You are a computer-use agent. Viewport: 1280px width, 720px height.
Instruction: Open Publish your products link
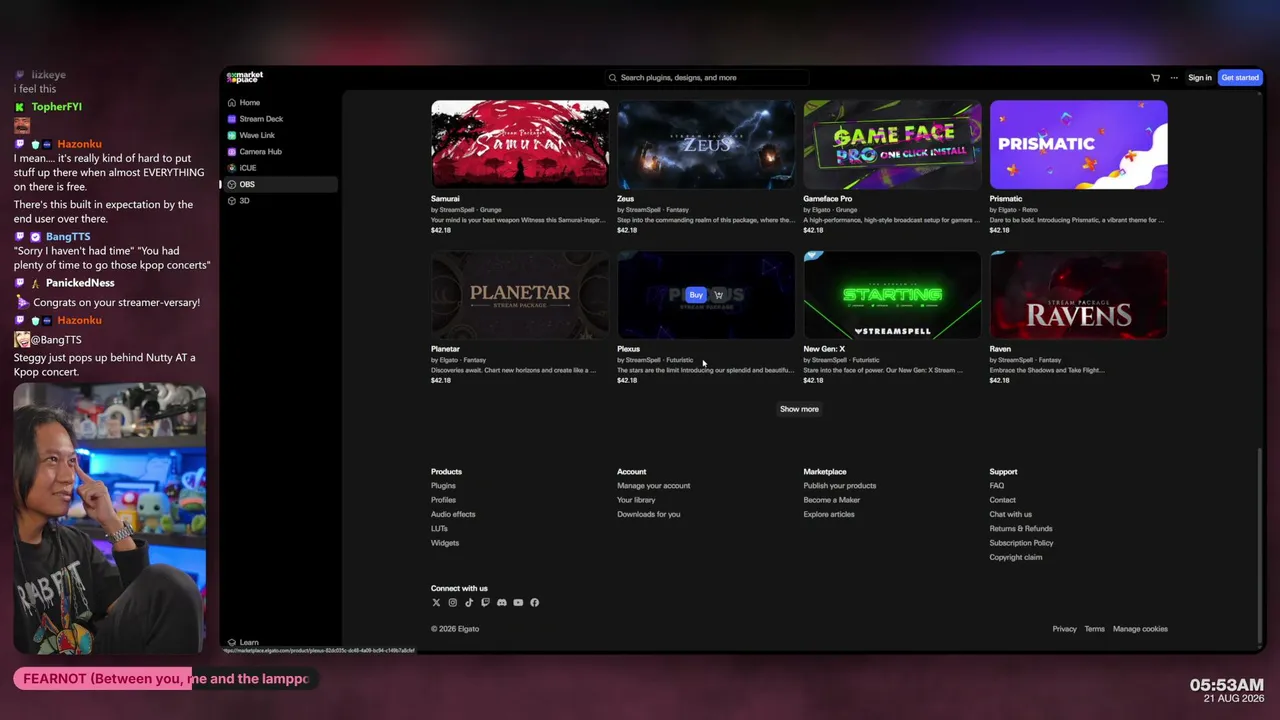840,486
